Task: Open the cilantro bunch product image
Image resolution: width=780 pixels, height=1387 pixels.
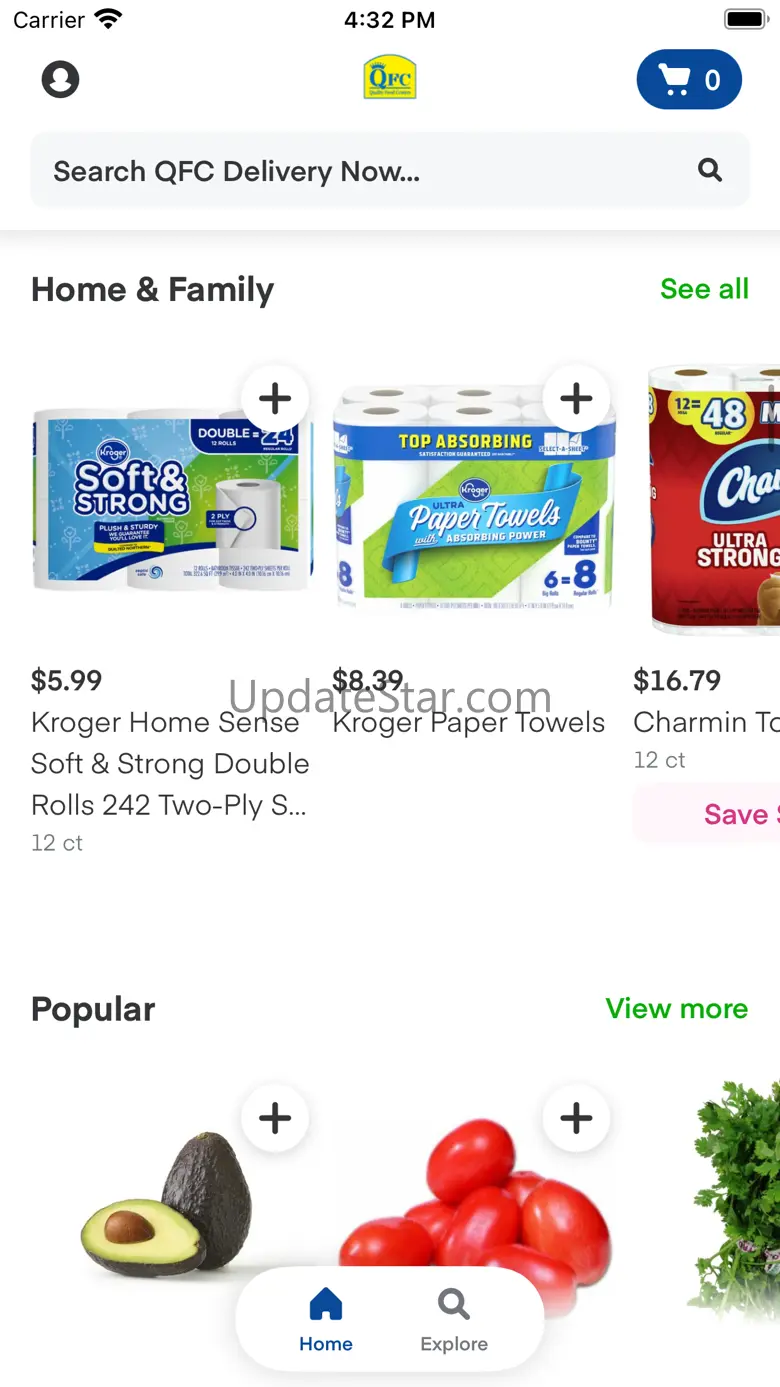Action: pyautogui.click(x=735, y=1200)
